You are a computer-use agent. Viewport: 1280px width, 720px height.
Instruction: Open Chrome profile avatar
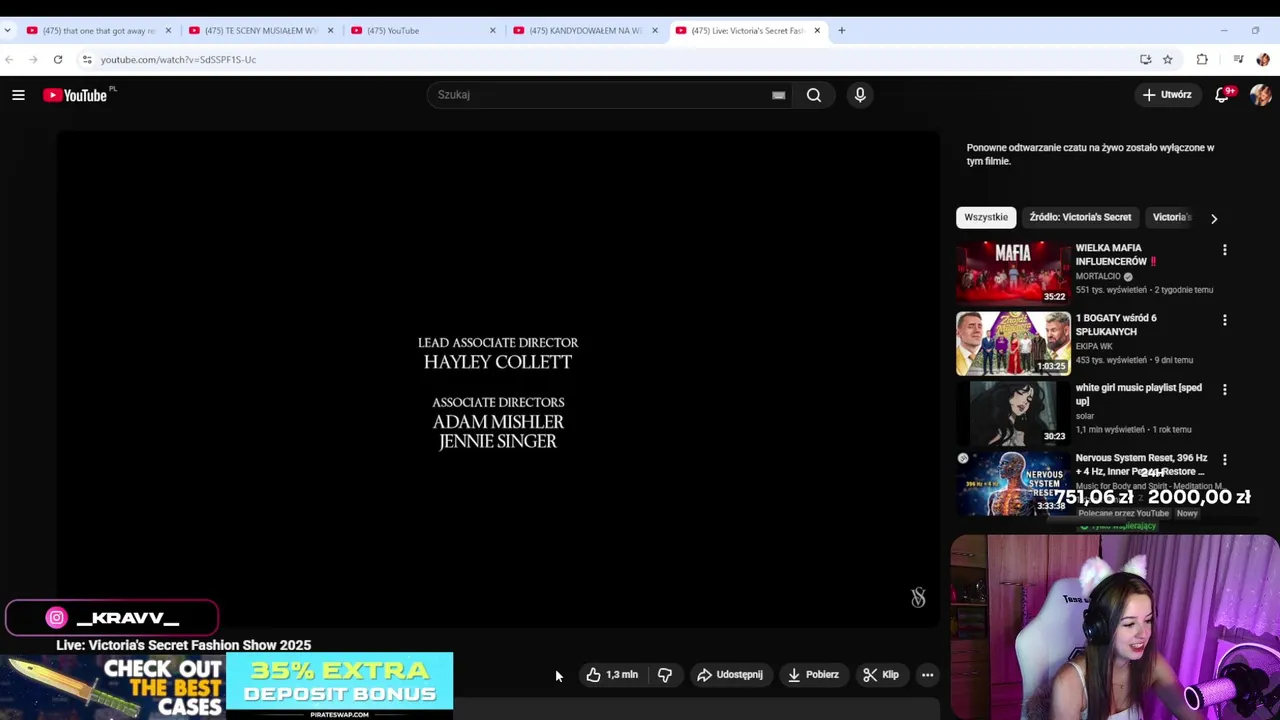click(1262, 60)
